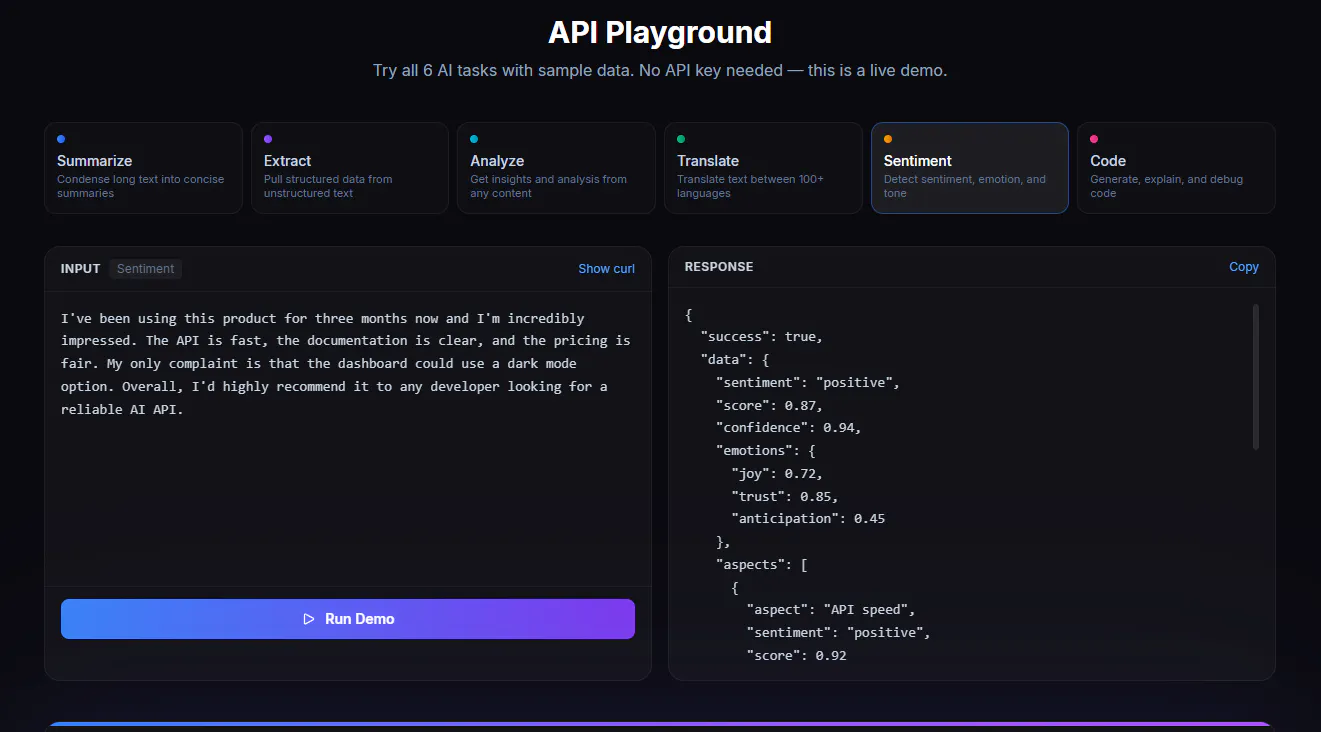
Task: Click the teal dot on Analyze card
Action: click(x=474, y=139)
